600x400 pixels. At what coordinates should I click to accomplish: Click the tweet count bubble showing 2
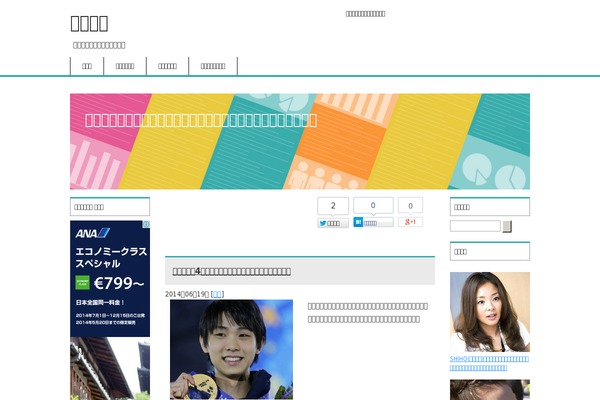(x=333, y=206)
